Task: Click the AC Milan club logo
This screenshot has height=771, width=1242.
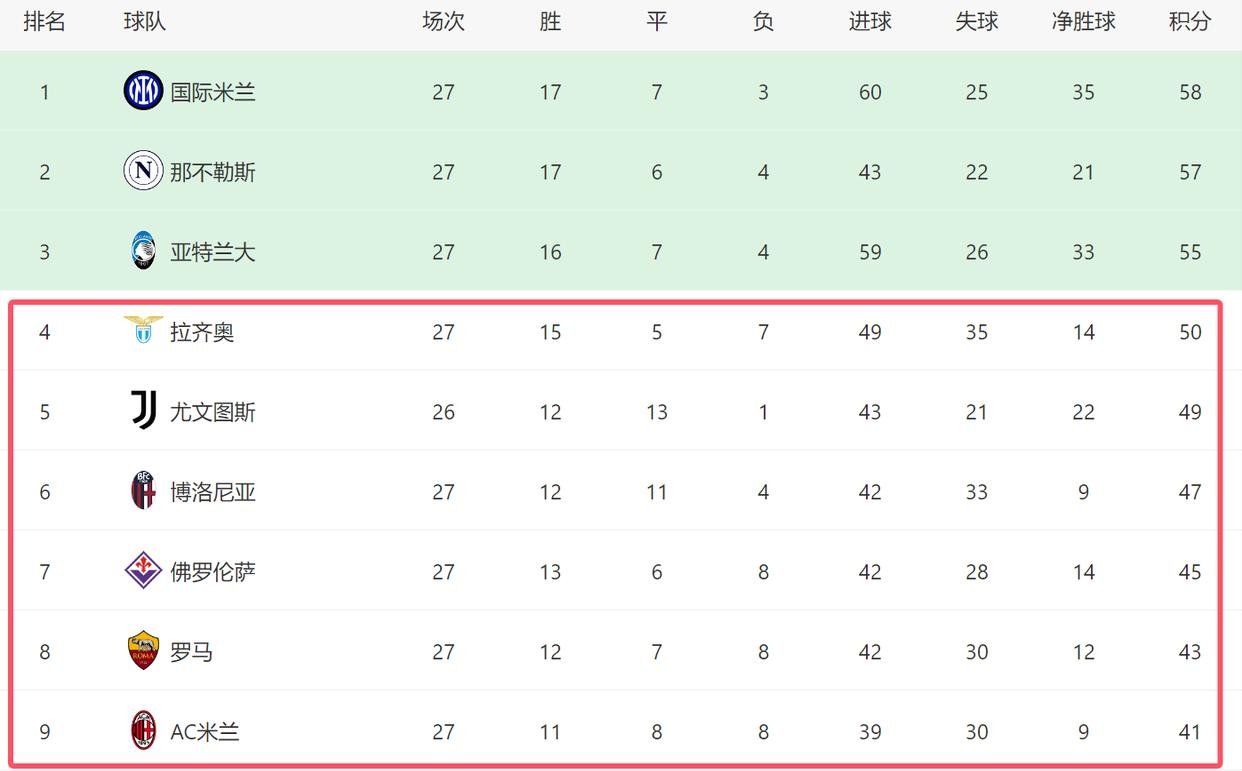Action: (143, 731)
